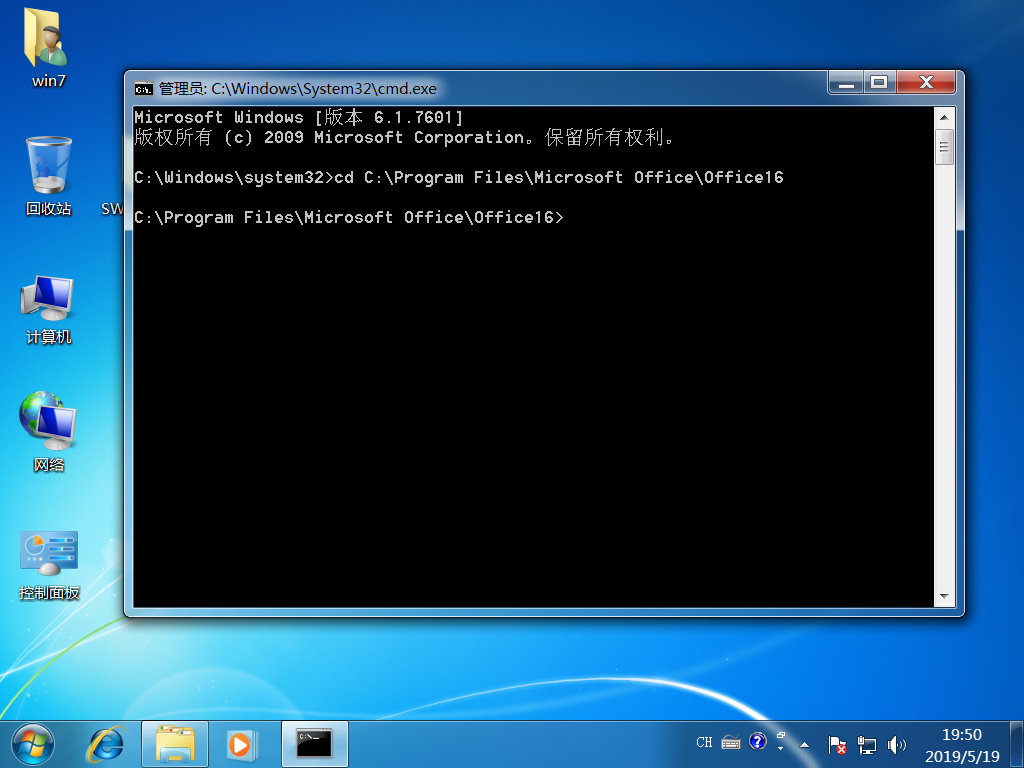Click the cmd scrollbar thumb
The image size is (1024, 768).
coord(944,147)
